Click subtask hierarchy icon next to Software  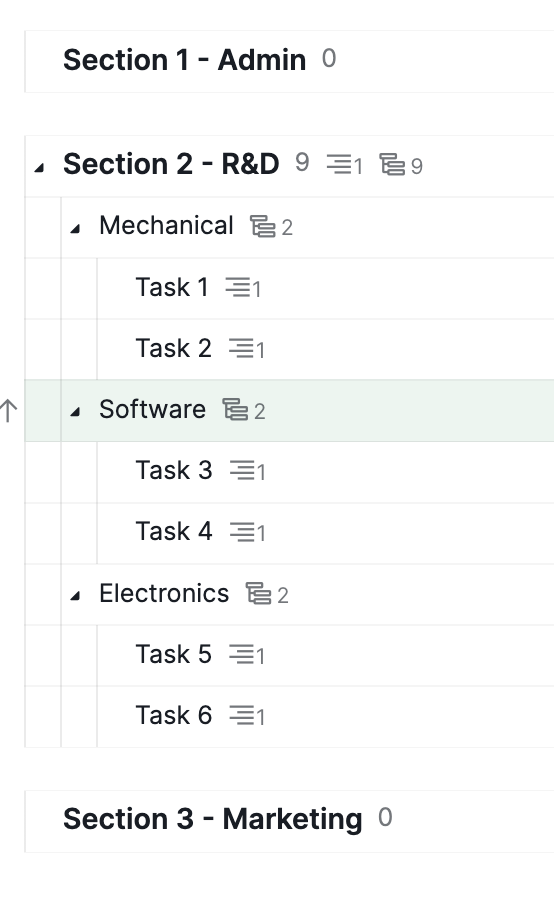coord(235,410)
